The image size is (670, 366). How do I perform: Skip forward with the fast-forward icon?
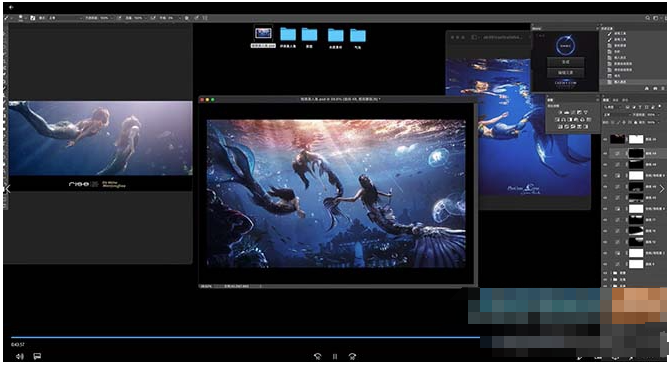point(352,356)
